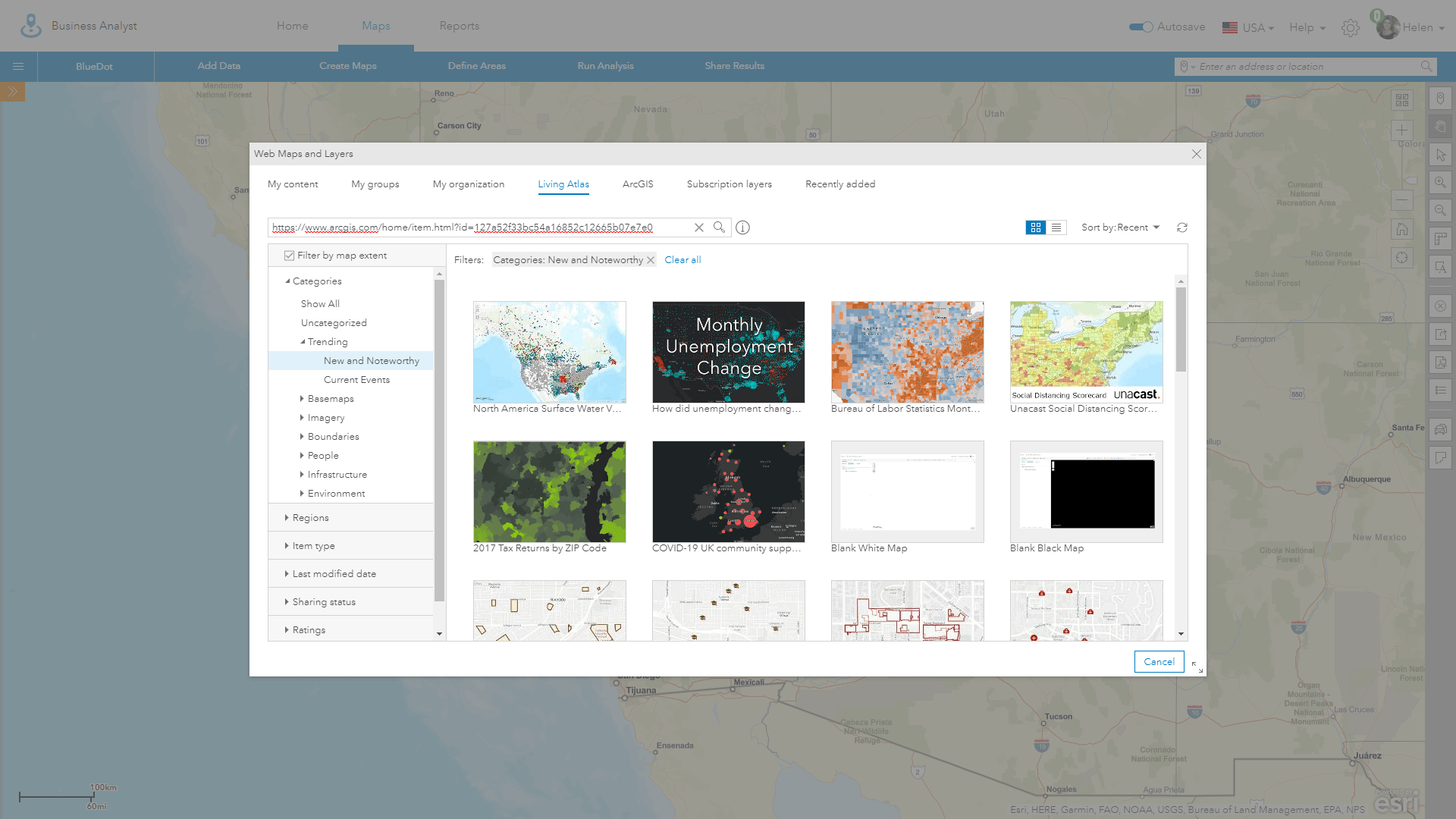The height and width of the screenshot is (819, 1456).
Task: Click the Clear all filters link
Action: (682, 259)
